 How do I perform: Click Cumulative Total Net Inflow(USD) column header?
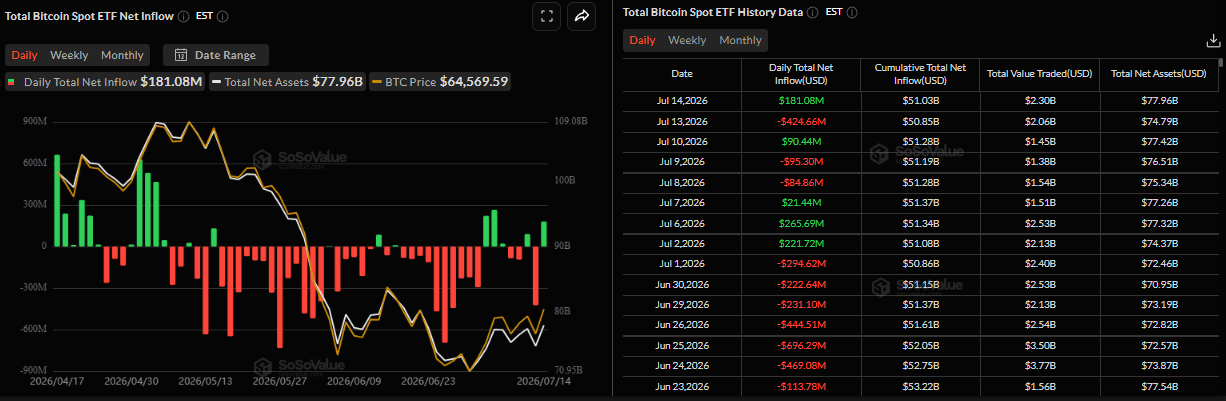(919, 74)
